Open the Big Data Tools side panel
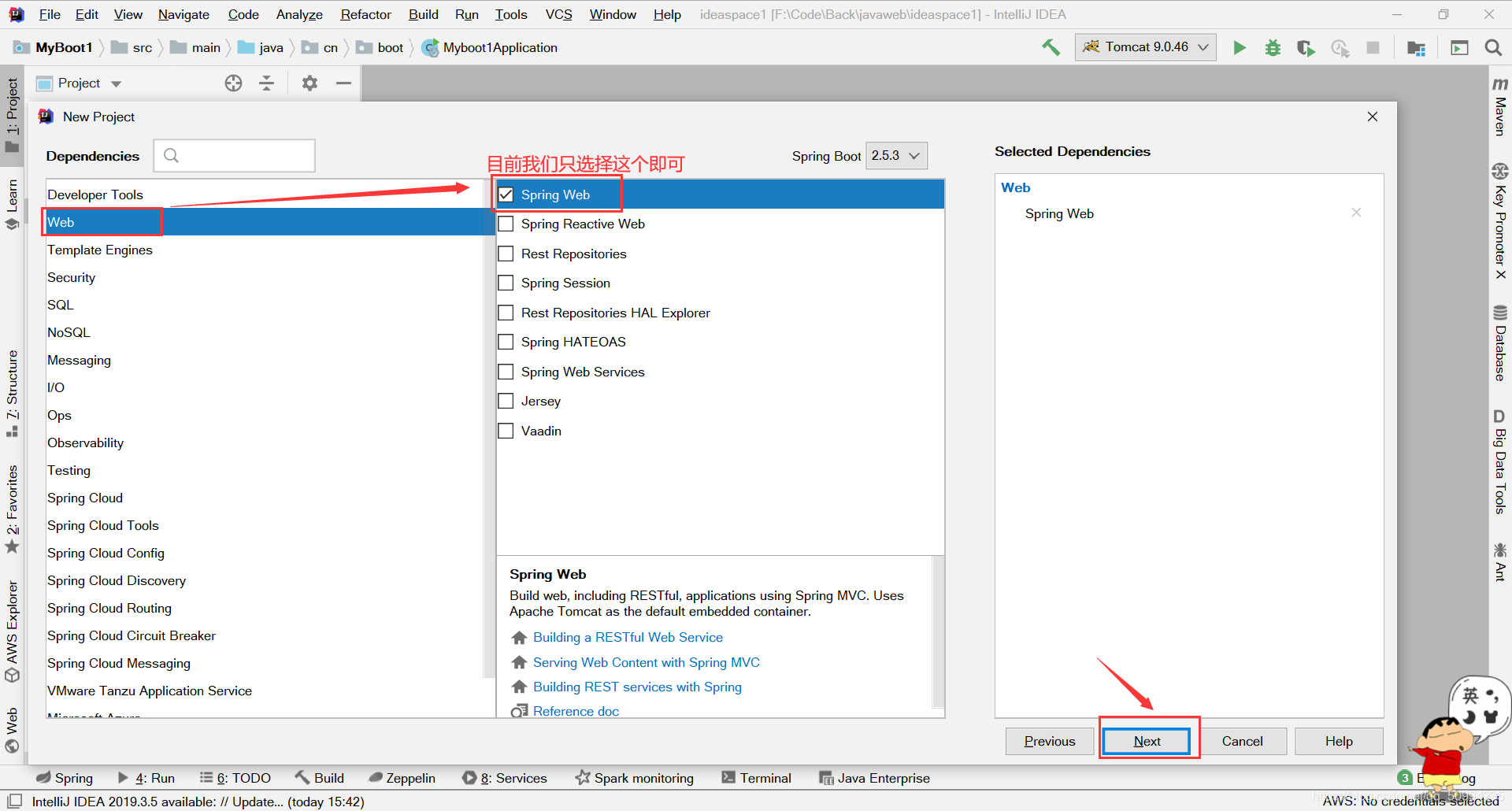1512x811 pixels. (x=1500, y=461)
